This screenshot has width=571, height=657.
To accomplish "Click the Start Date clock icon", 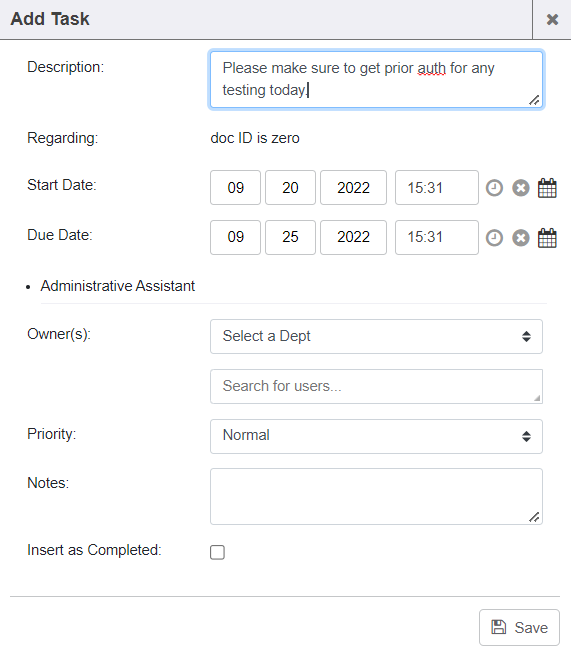I will pyautogui.click(x=494, y=188).
